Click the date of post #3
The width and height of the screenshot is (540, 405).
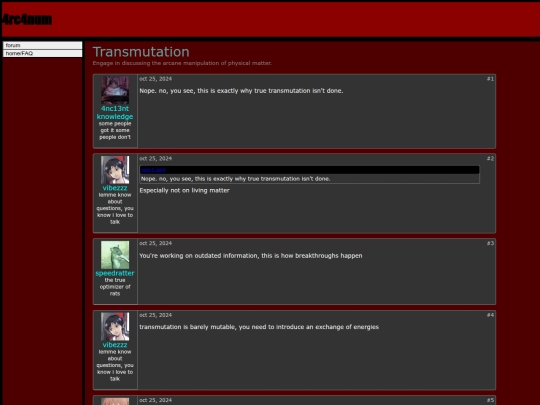pyautogui.click(x=156, y=243)
